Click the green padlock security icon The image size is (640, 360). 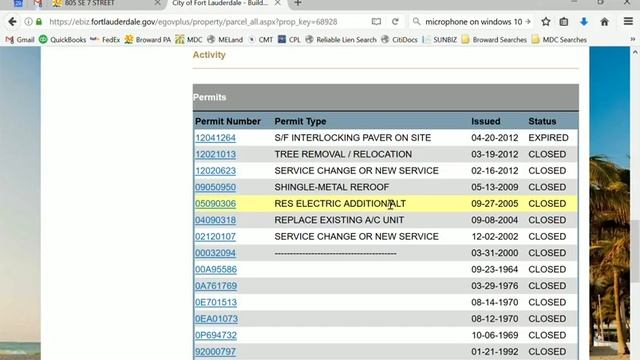coord(39,22)
